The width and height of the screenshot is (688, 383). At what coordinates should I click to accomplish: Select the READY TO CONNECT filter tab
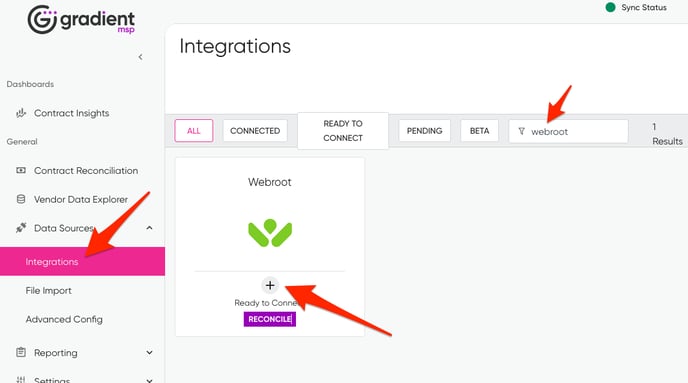343,131
